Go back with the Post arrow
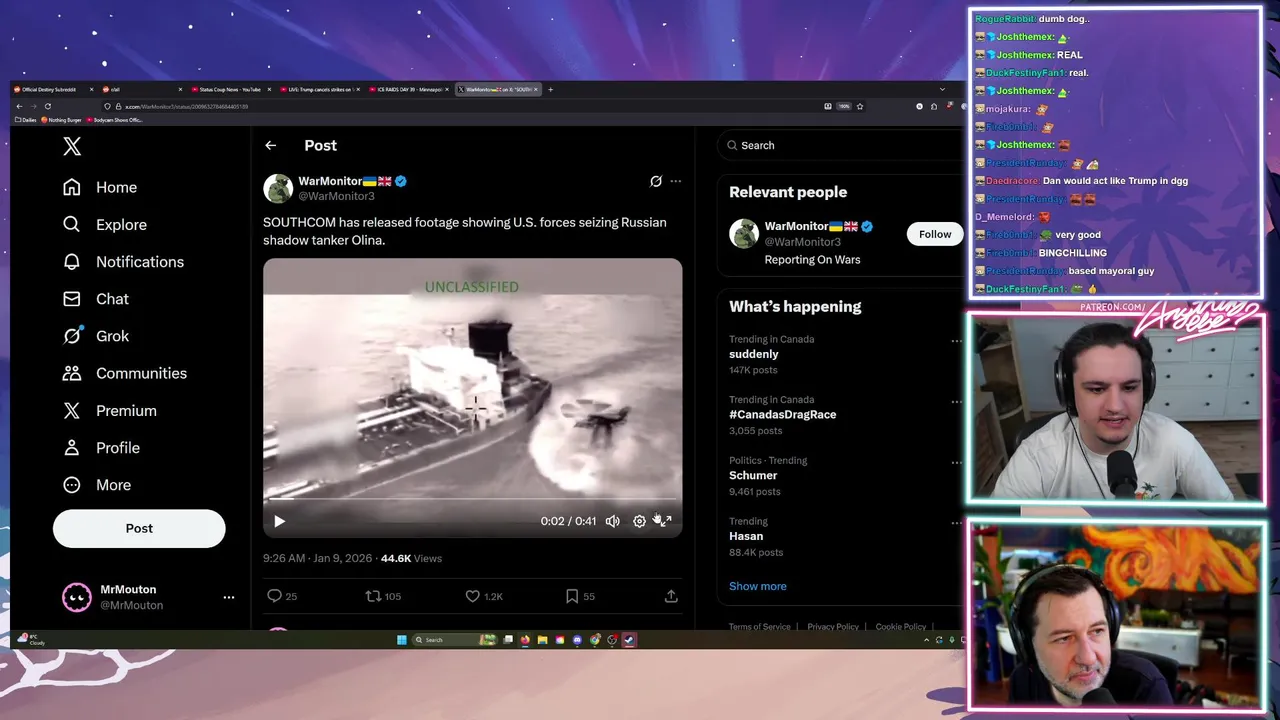The width and height of the screenshot is (1280, 720). [x=271, y=146]
